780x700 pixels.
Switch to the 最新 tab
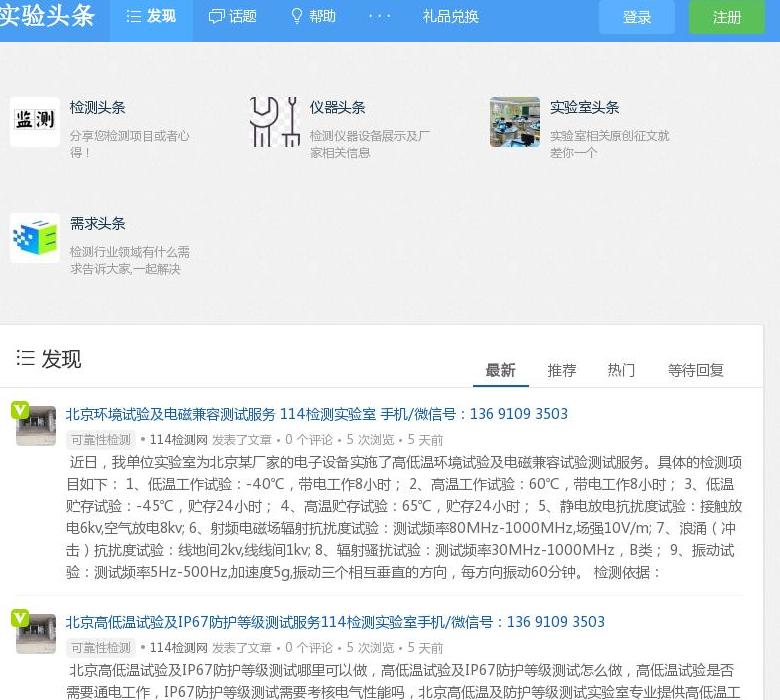click(x=500, y=370)
